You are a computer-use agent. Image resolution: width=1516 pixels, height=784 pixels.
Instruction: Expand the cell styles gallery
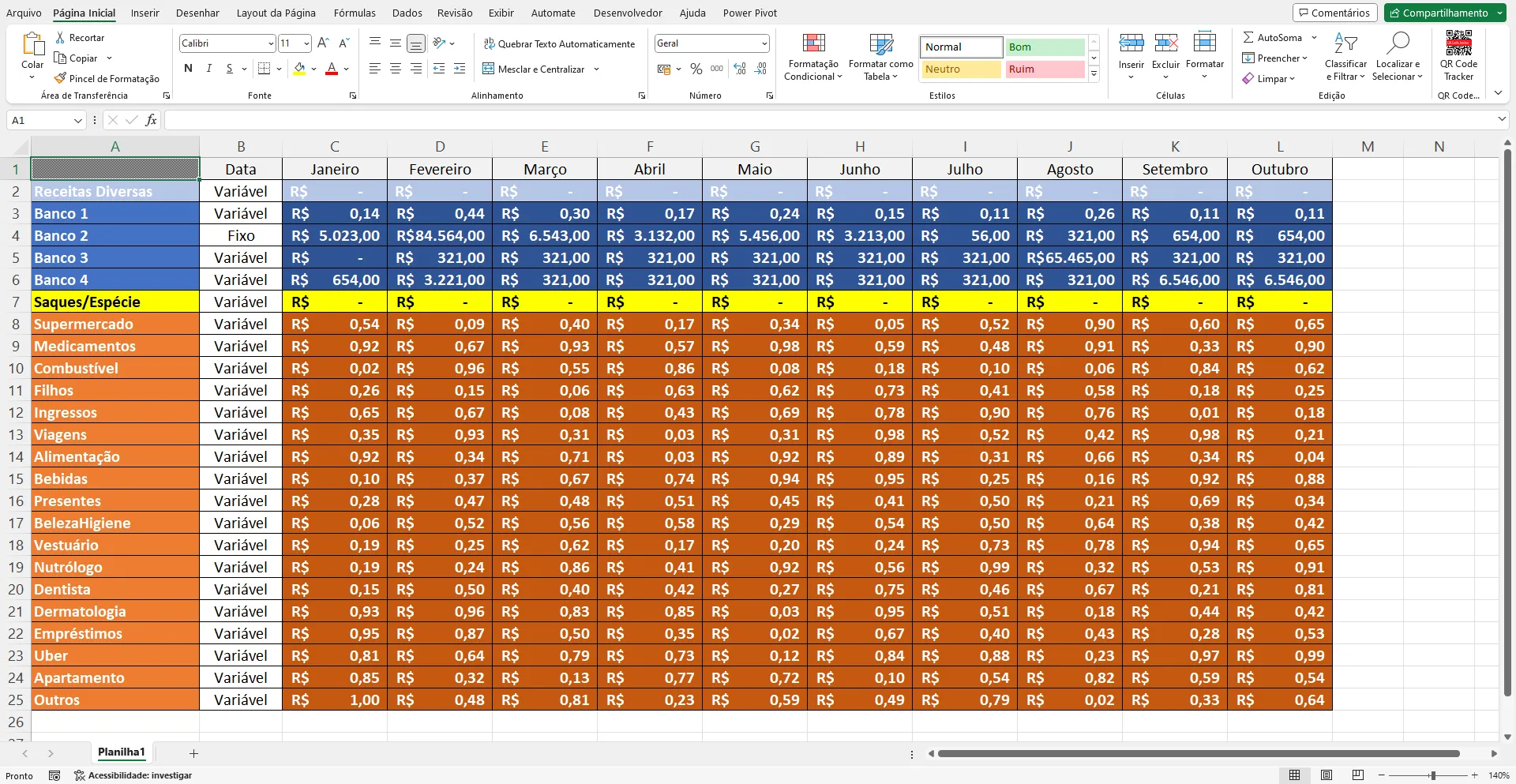click(x=1094, y=74)
